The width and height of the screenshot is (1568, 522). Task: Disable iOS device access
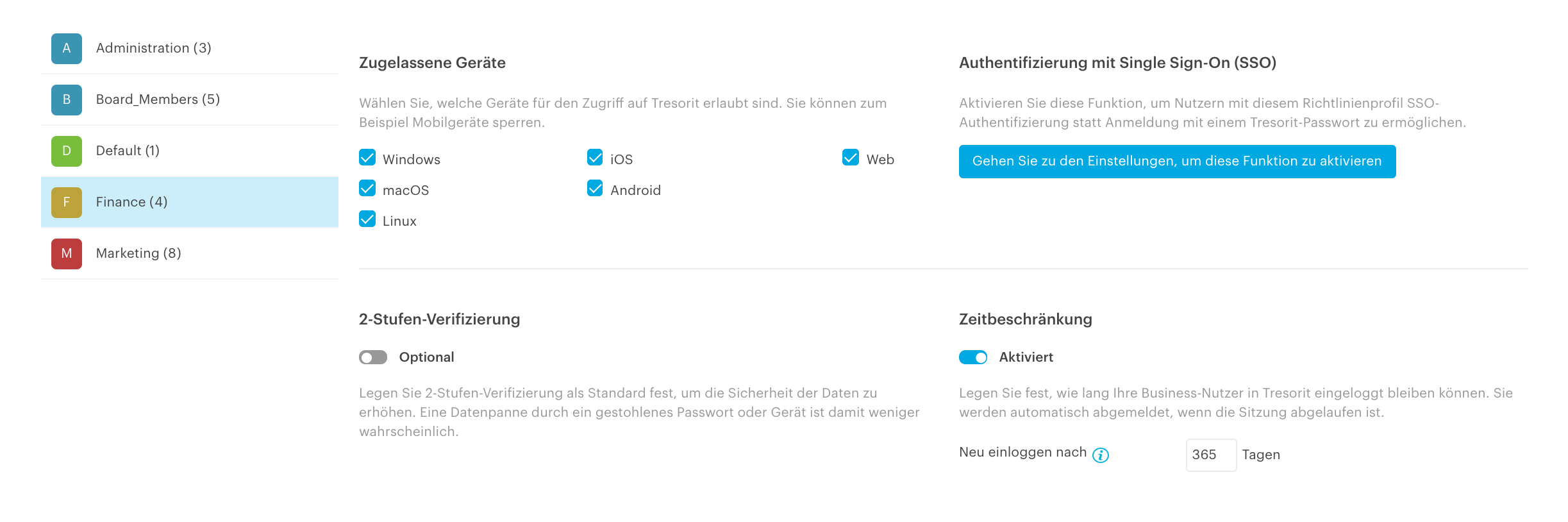tap(595, 158)
